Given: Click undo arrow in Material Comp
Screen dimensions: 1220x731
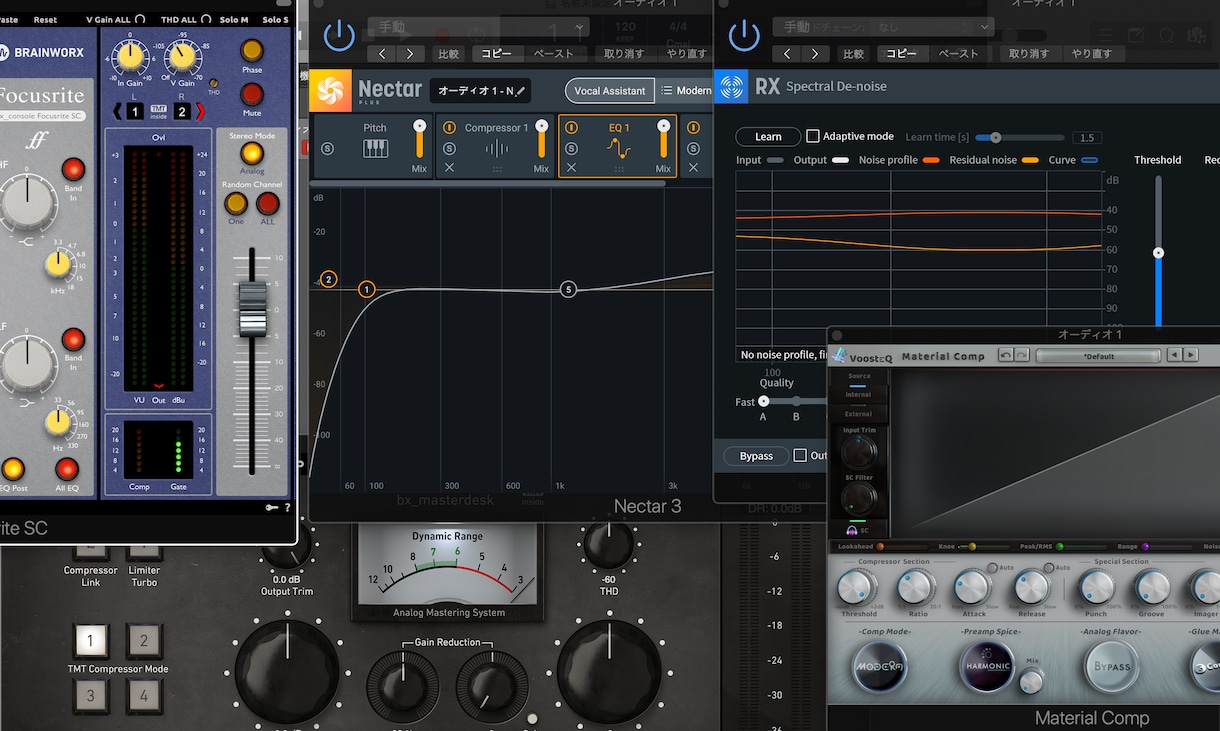Looking at the screenshot, I should [1005, 355].
